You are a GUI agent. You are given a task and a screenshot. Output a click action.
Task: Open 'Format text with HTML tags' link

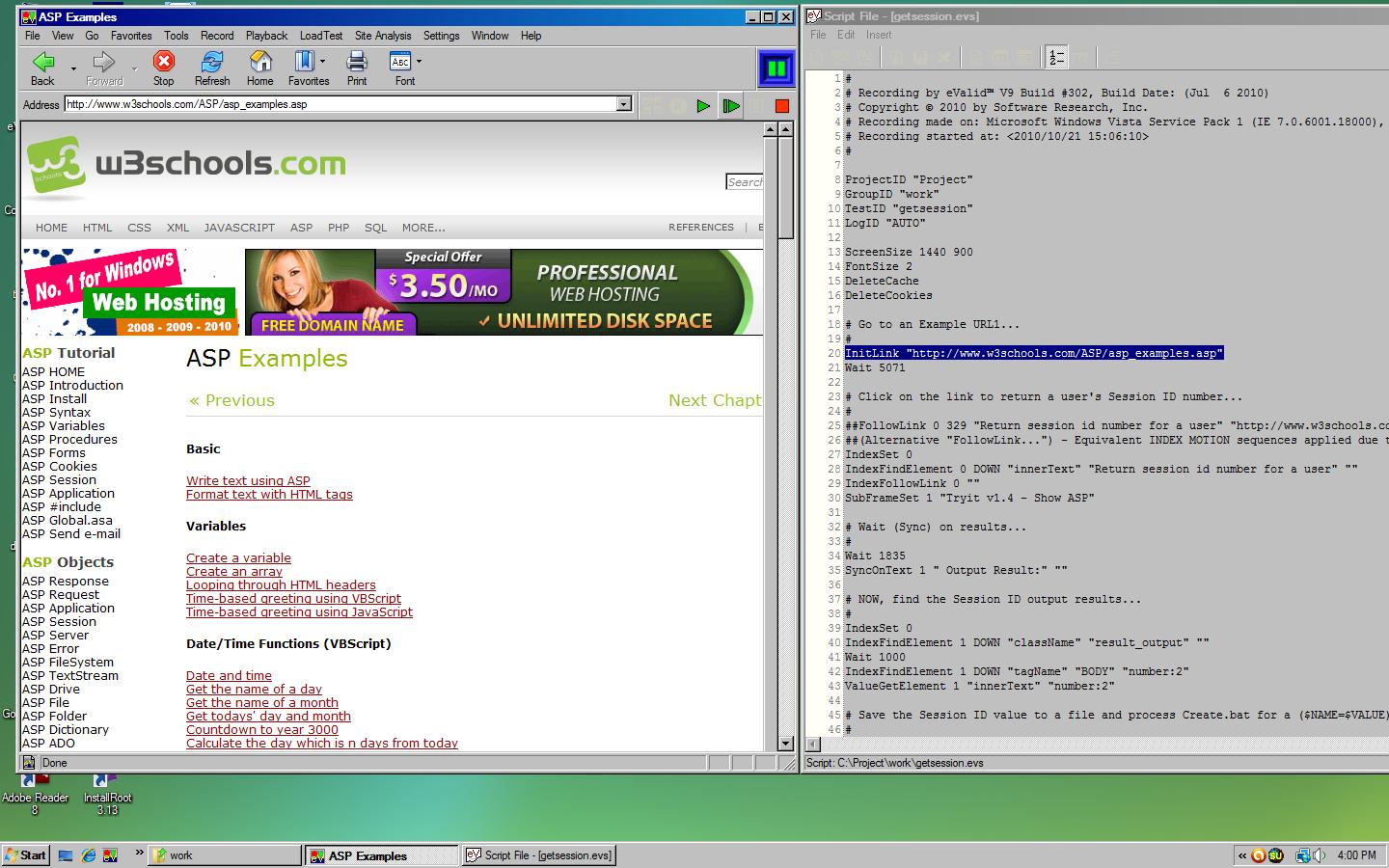[x=269, y=495]
